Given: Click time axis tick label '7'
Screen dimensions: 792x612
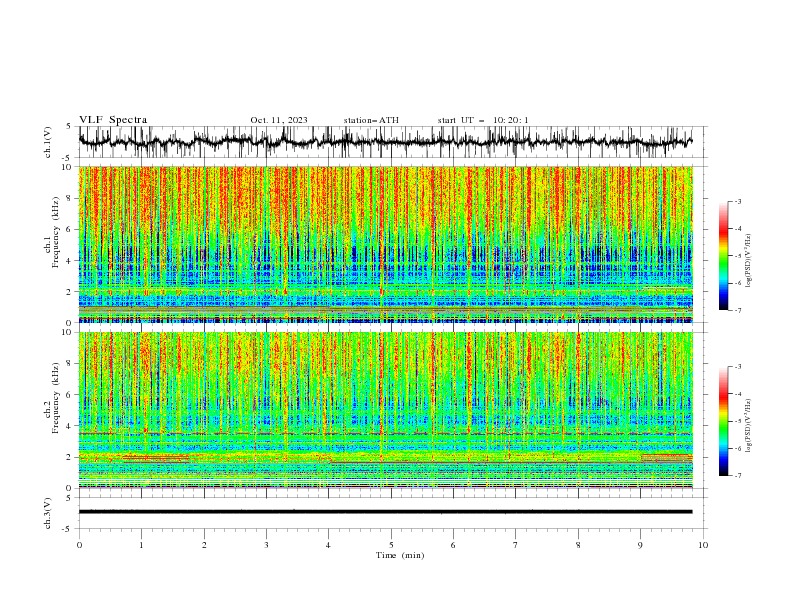Looking at the screenshot, I should (516, 545).
